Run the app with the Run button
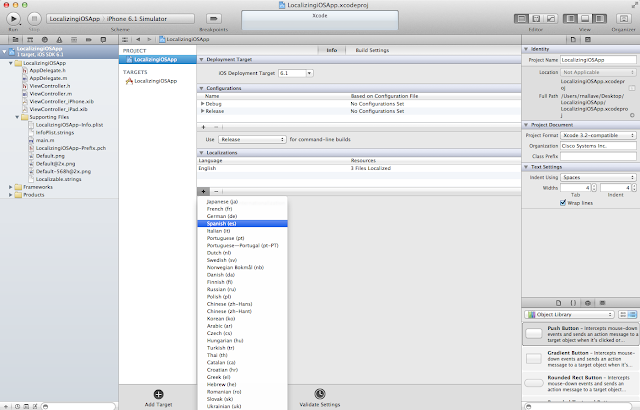The height and width of the screenshot is (410, 640). 13,19
